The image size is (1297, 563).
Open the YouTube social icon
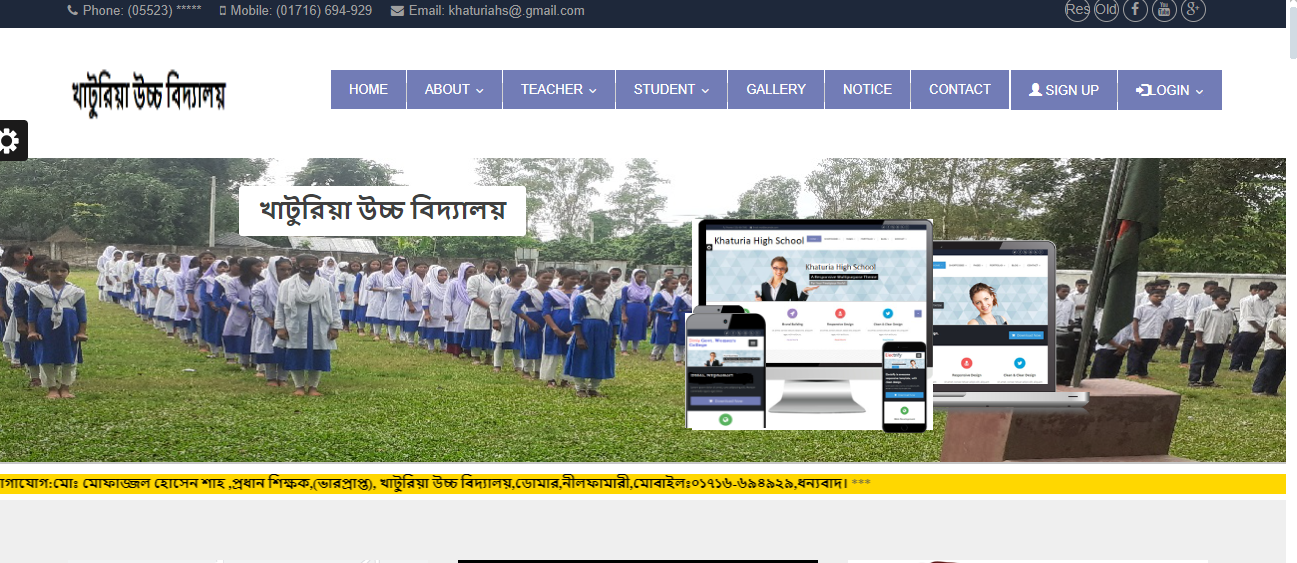click(1164, 10)
